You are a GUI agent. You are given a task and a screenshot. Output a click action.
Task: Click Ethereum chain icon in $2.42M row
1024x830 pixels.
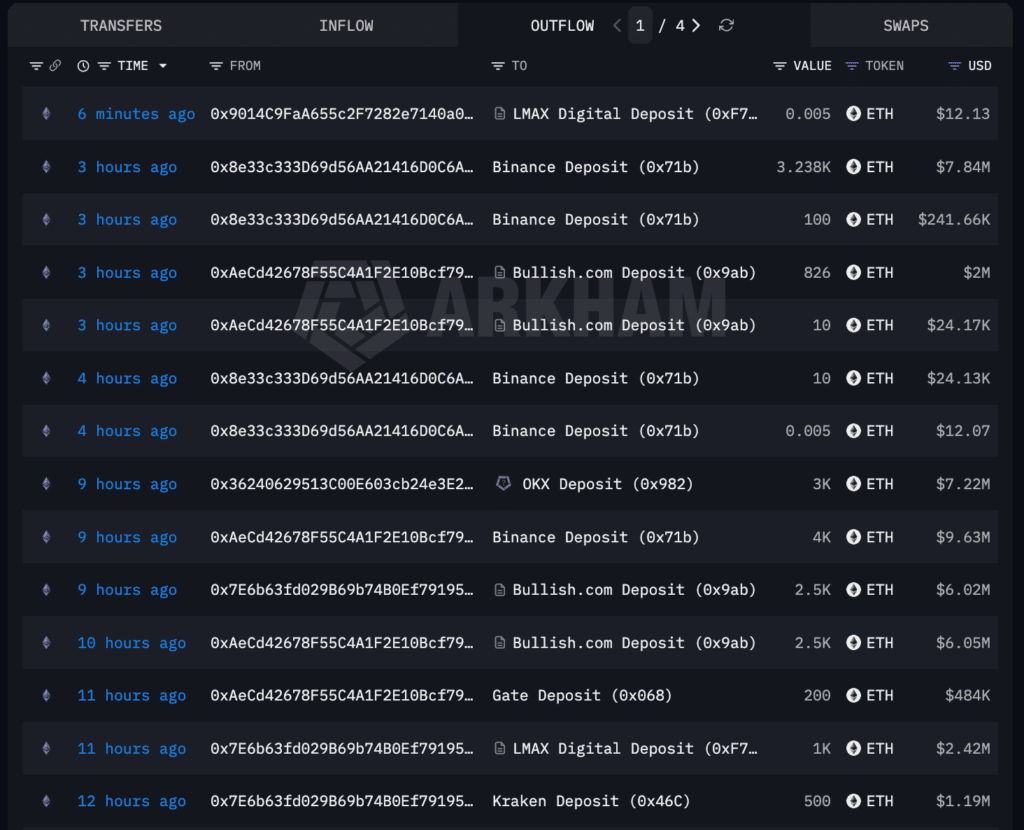tap(46, 748)
